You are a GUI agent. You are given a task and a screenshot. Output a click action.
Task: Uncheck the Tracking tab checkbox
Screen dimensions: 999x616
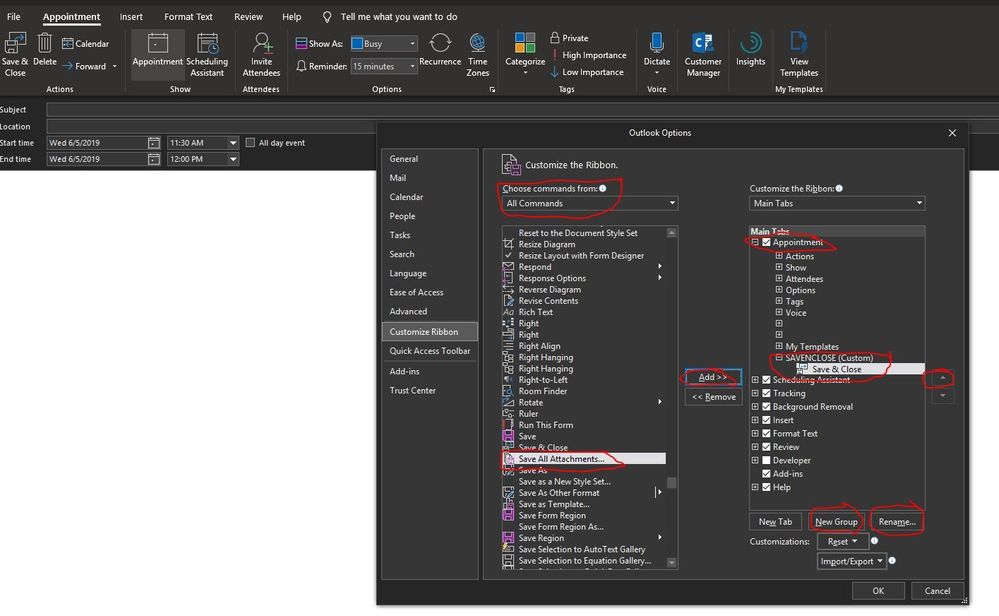pos(767,393)
